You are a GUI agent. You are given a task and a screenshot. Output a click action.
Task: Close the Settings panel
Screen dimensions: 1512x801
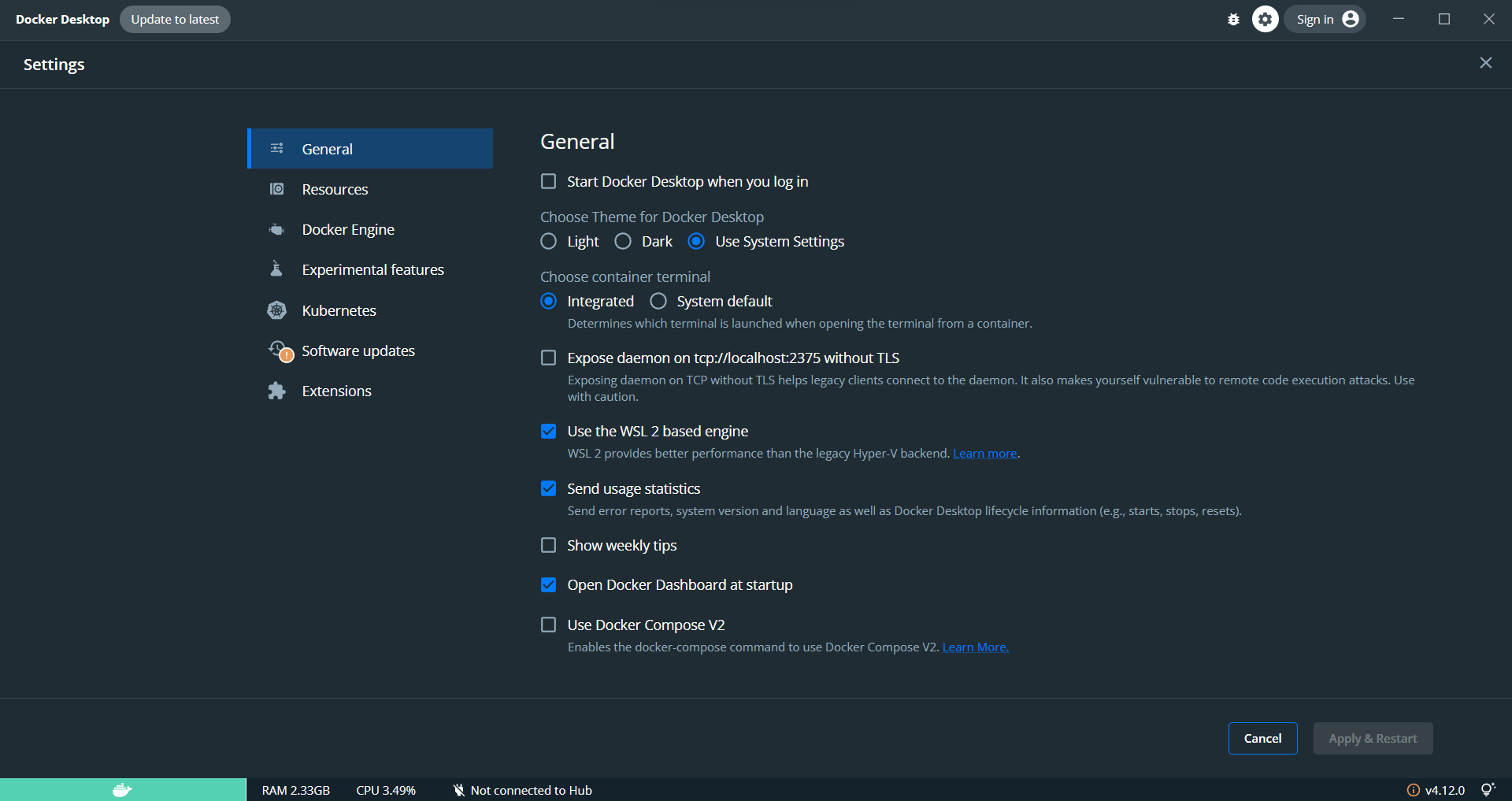pos(1486,63)
